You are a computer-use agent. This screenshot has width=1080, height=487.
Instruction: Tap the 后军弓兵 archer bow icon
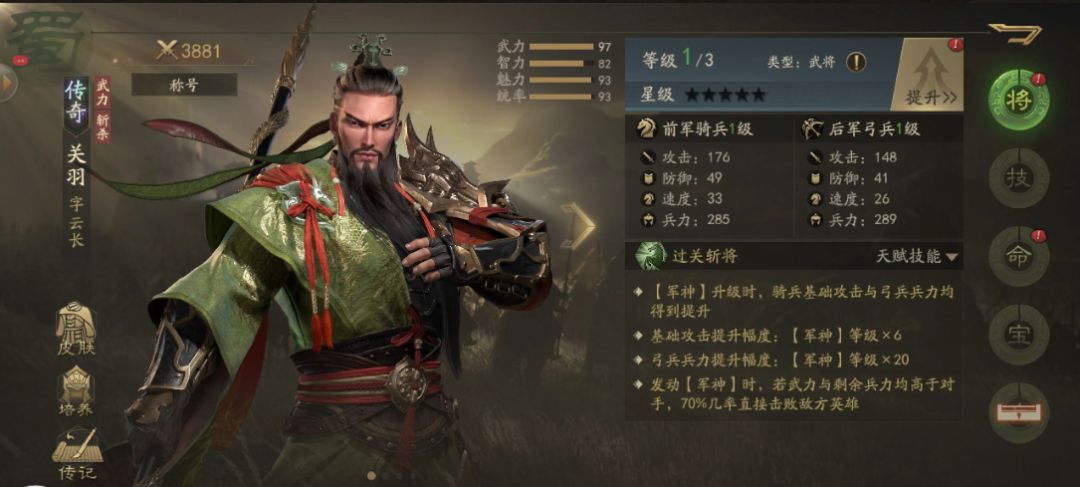813,128
